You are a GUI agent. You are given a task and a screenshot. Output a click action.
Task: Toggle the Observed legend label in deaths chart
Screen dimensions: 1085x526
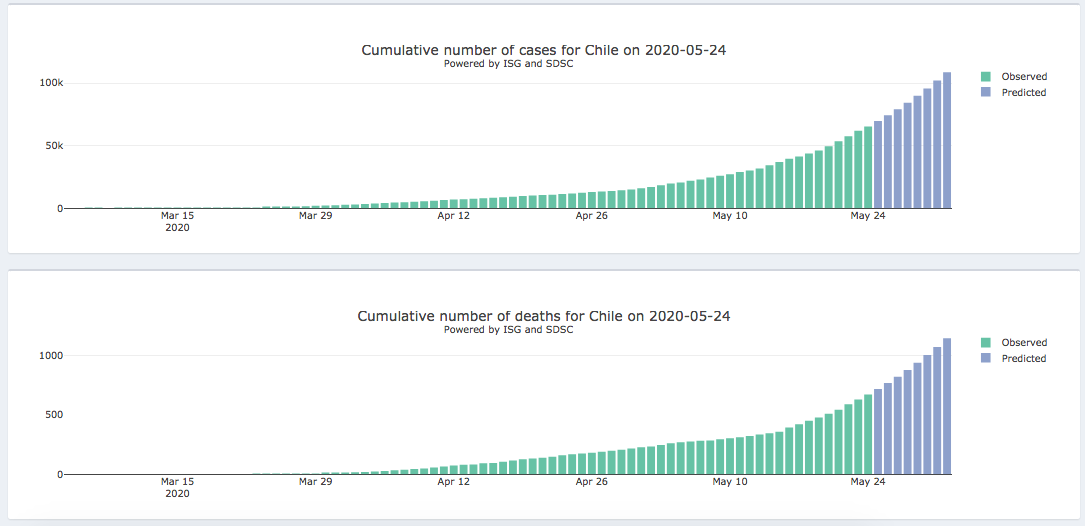tap(1024, 343)
